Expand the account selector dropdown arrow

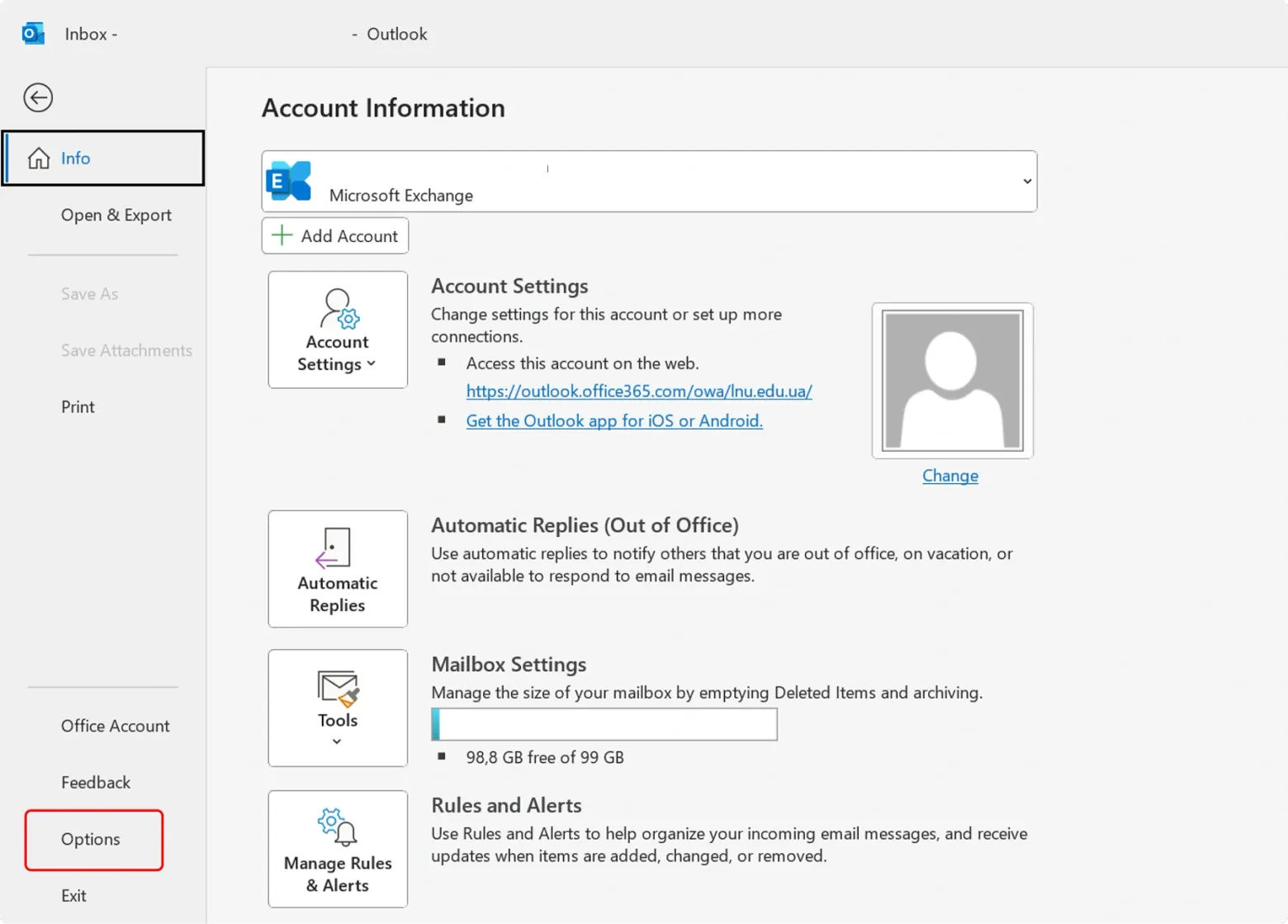coord(1027,181)
